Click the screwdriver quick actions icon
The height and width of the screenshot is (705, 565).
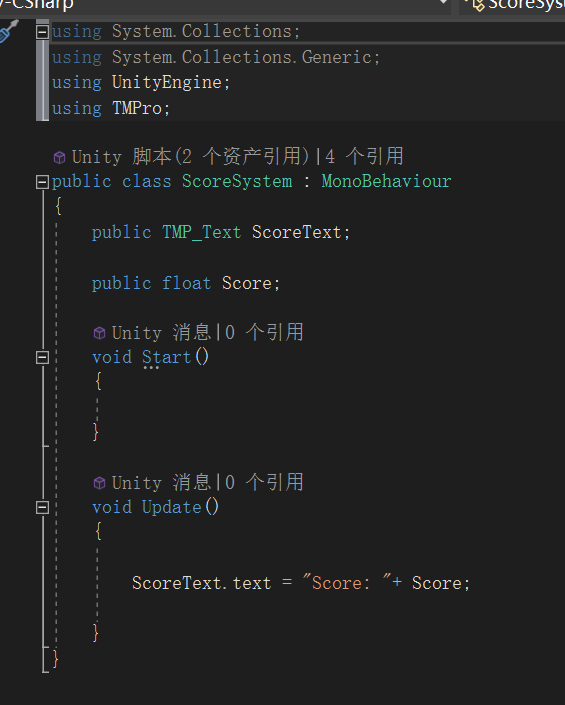tap(9, 31)
